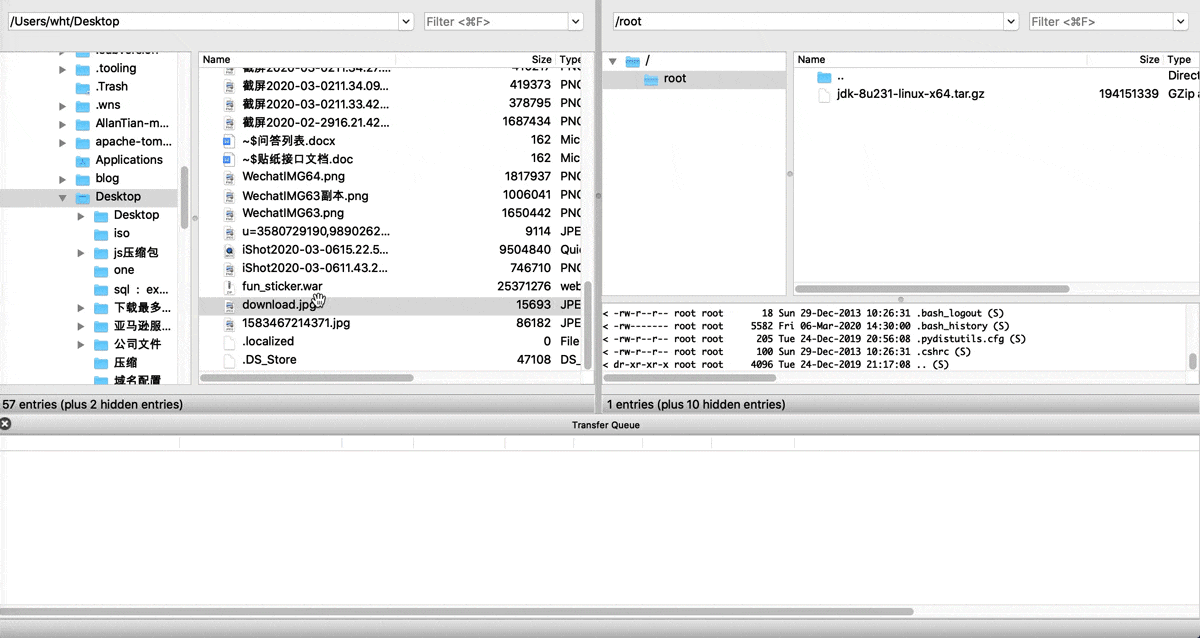The image size is (1200, 638).
Task: Click the .bash_history log line
Action: tap(806, 326)
